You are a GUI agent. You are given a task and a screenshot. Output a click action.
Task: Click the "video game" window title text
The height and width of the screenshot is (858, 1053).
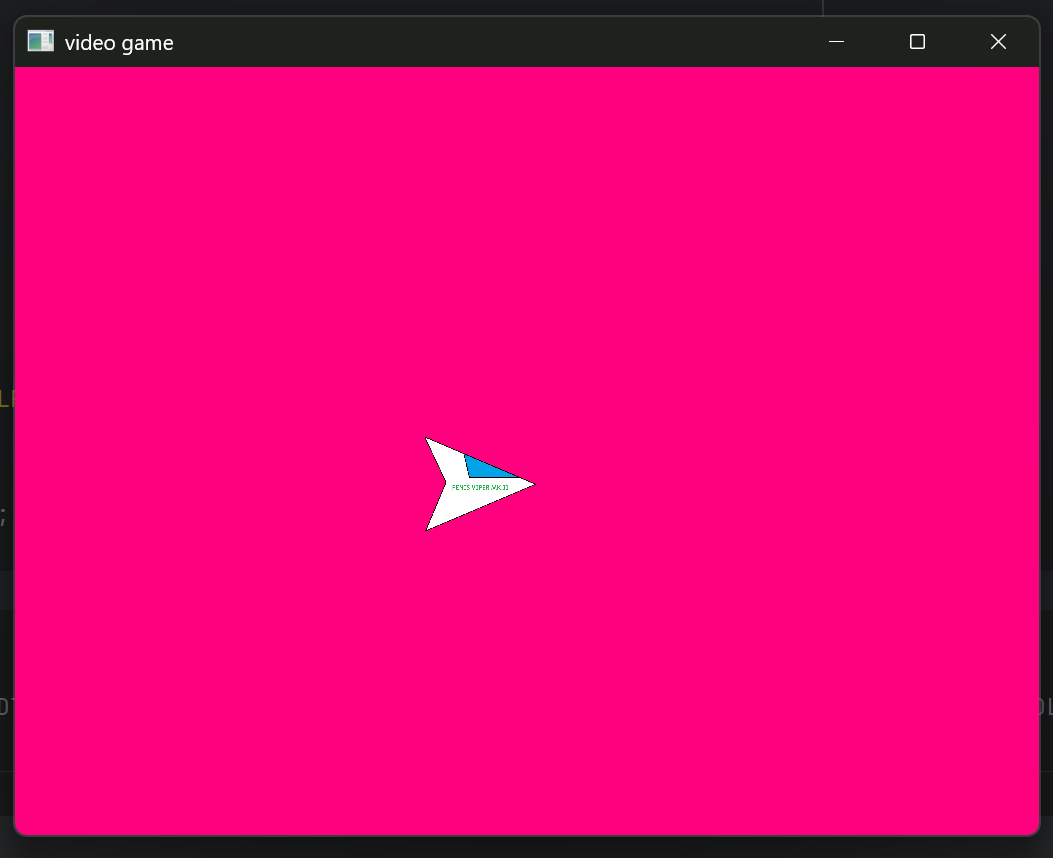tap(119, 43)
